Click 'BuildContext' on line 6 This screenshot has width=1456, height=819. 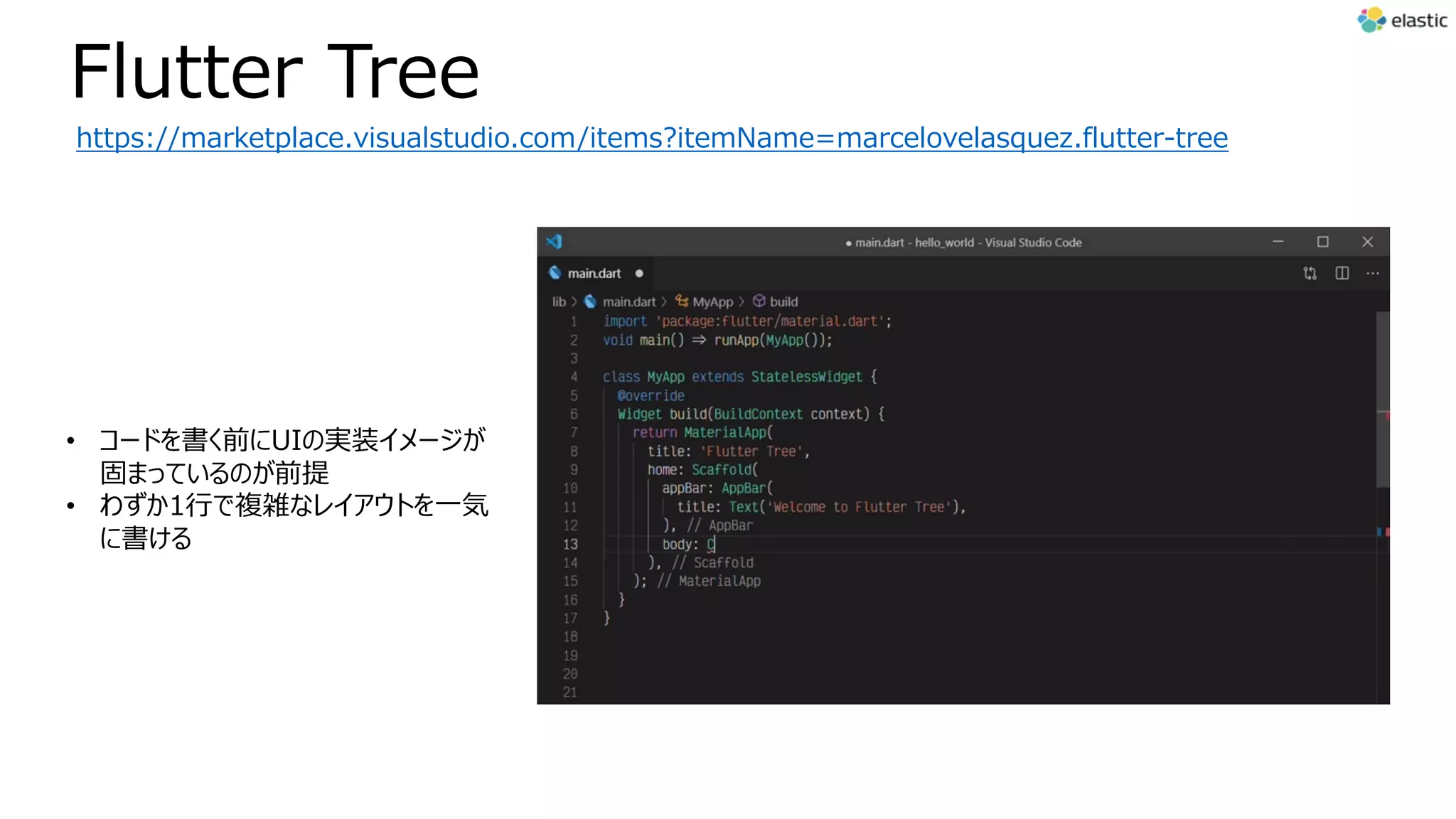click(x=758, y=414)
